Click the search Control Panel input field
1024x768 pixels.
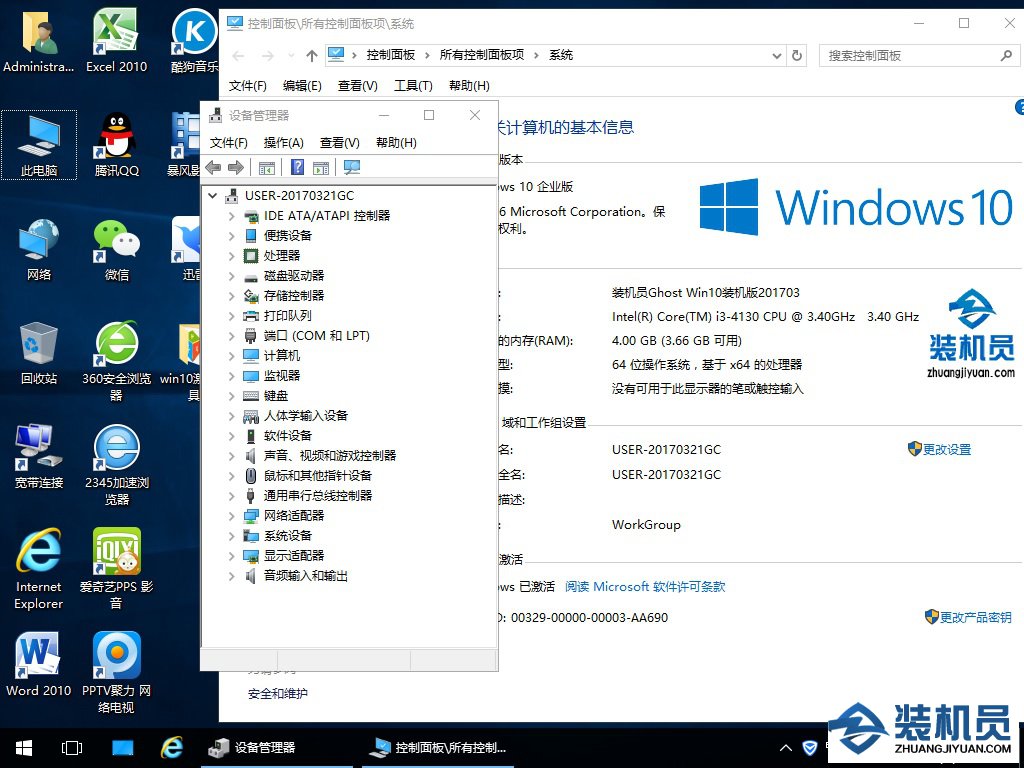tap(912, 56)
